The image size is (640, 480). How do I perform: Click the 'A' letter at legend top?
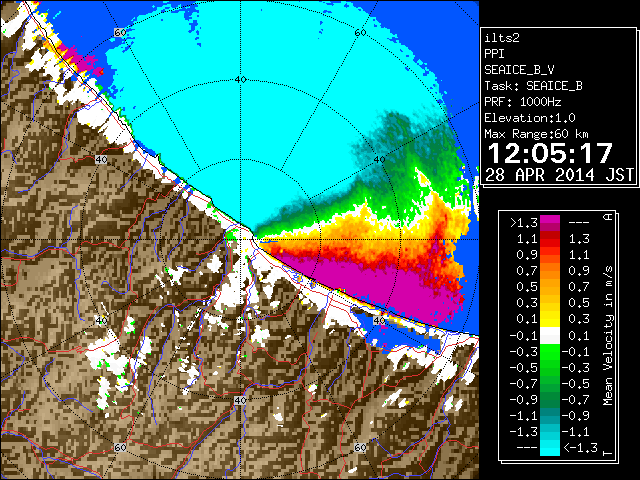click(608, 217)
